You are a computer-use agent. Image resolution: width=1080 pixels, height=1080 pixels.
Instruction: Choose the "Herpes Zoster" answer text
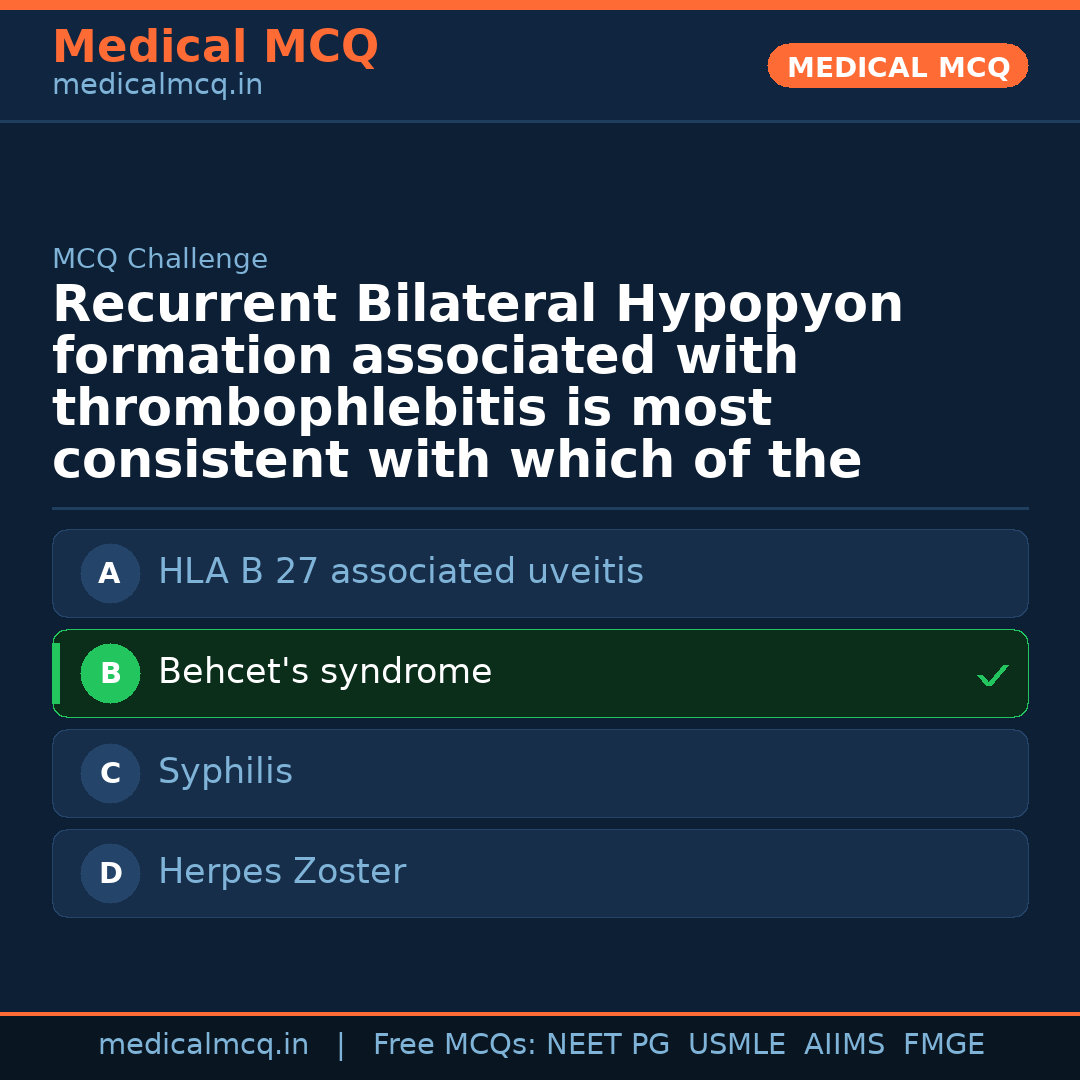coord(281,872)
